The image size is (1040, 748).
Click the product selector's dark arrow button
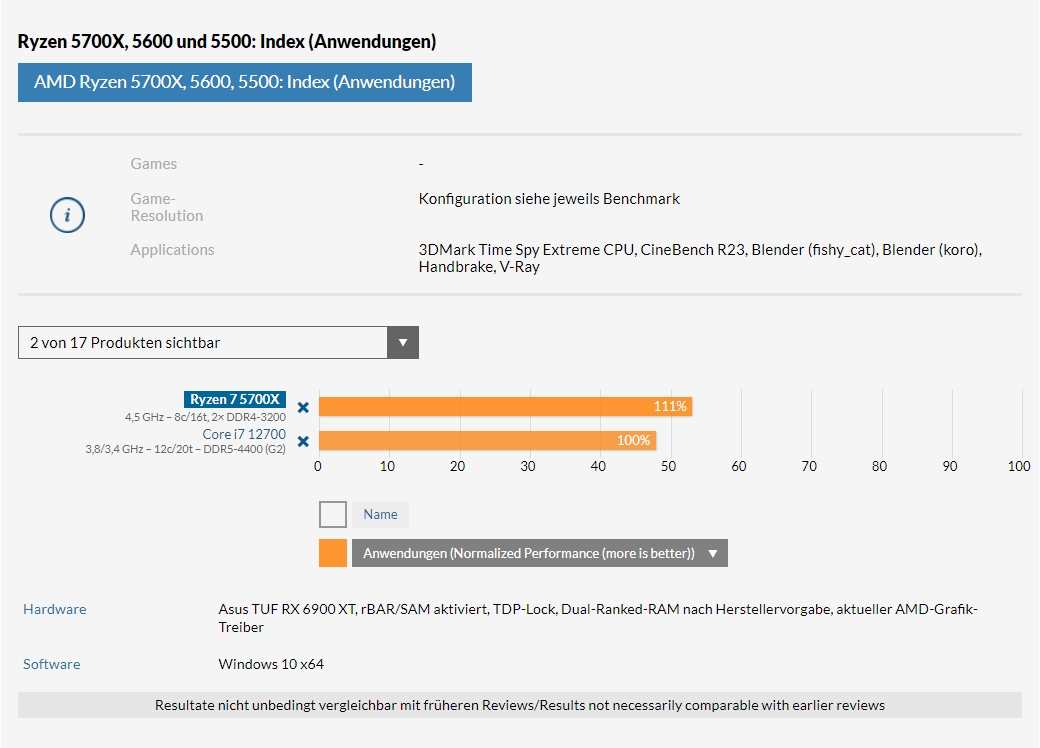[x=403, y=342]
